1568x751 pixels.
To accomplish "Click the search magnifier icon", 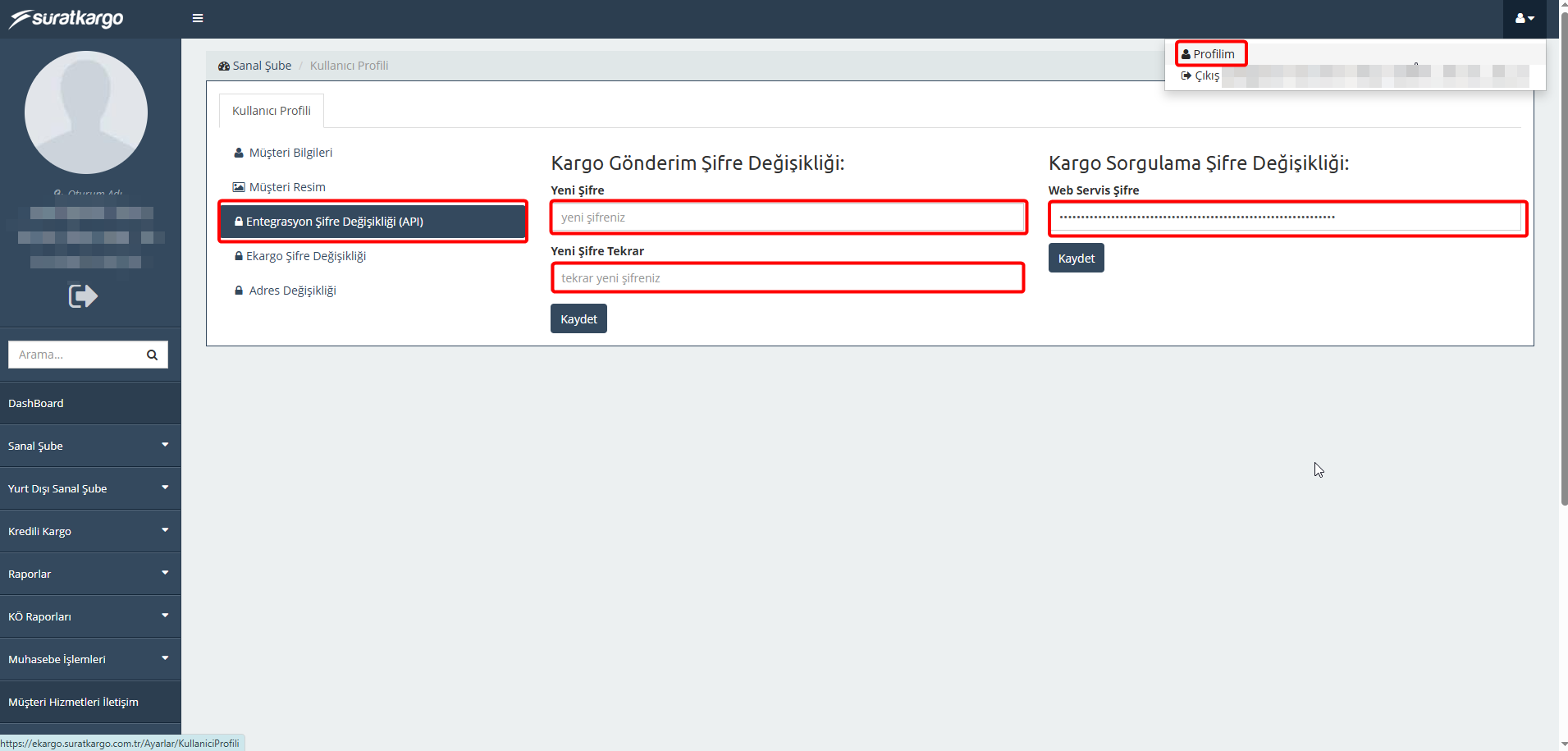I will click(x=152, y=355).
